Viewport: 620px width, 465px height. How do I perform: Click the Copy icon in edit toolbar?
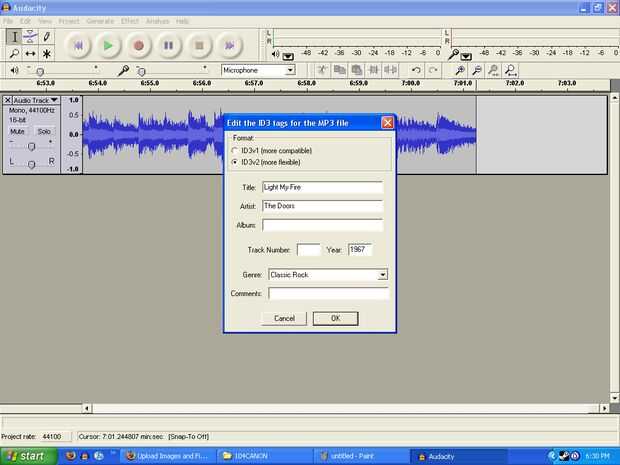pos(339,70)
